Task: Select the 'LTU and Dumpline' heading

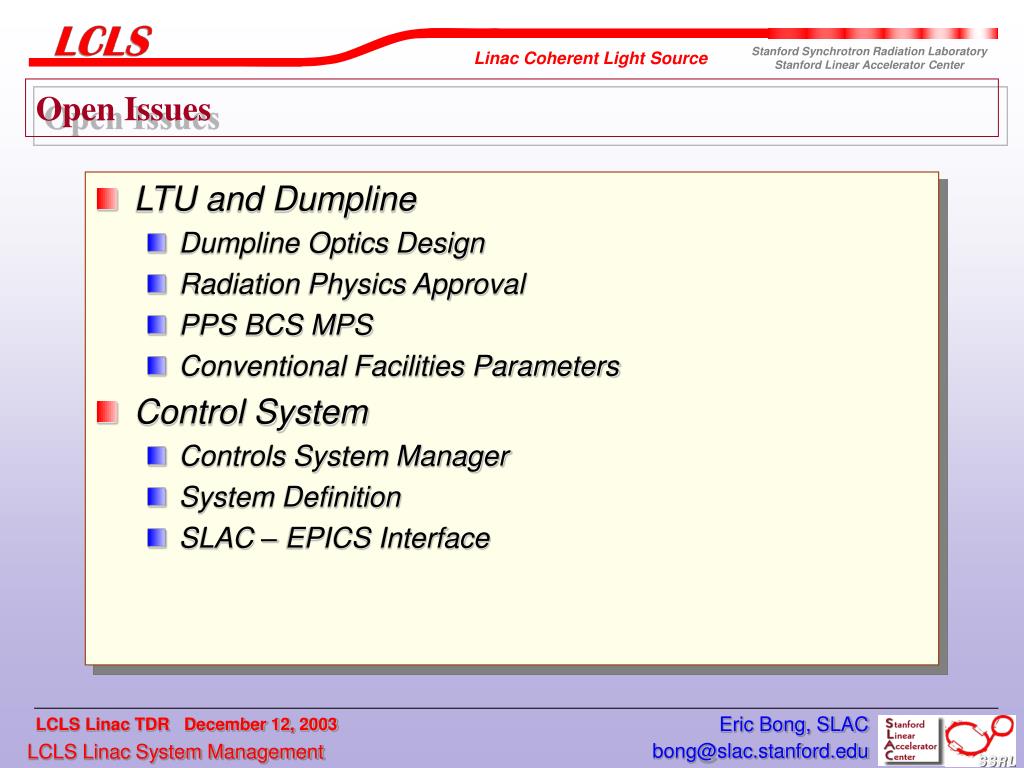Action: [276, 199]
